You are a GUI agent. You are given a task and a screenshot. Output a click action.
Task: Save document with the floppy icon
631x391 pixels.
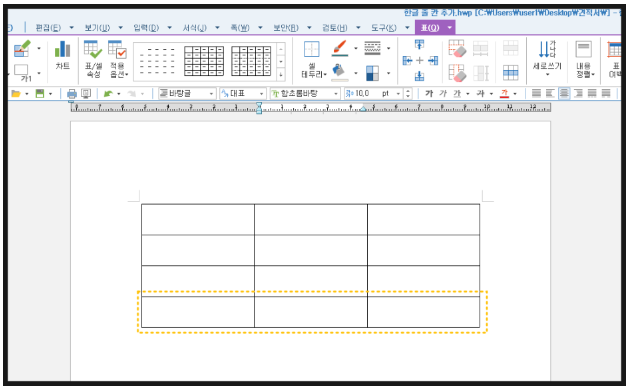tap(40, 94)
